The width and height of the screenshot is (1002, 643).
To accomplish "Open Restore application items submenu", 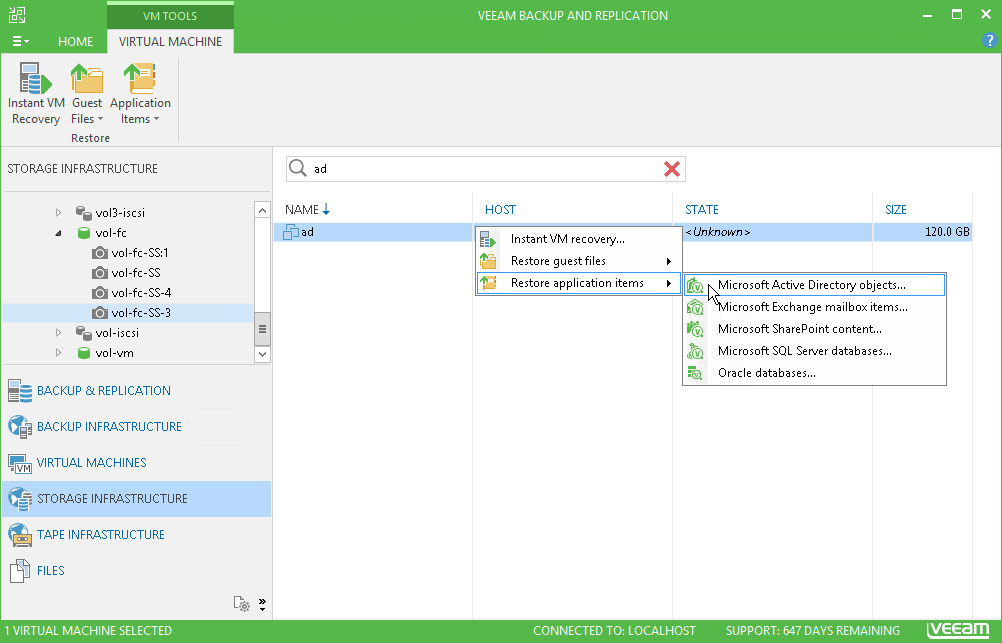I will tap(578, 283).
